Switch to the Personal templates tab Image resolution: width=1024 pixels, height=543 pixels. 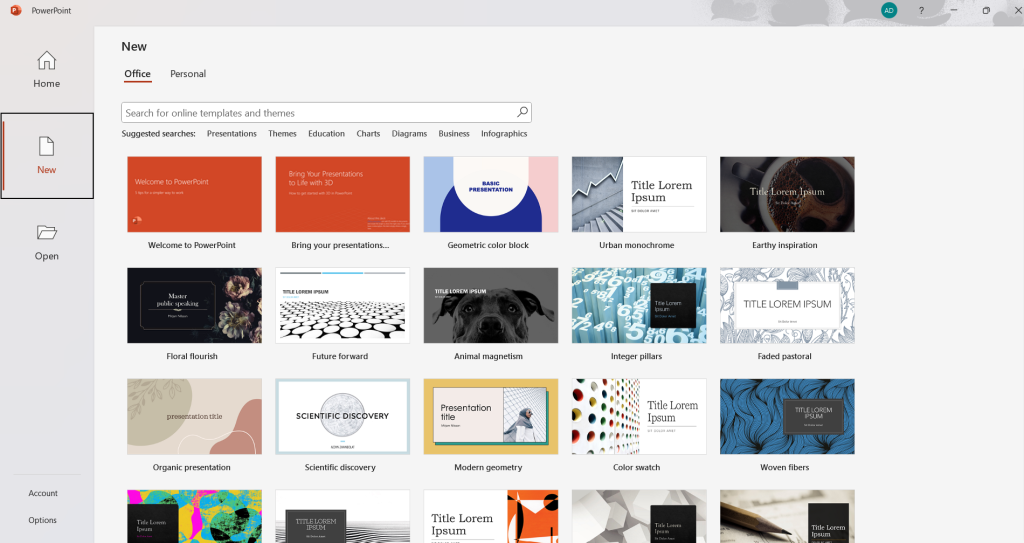coord(188,74)
